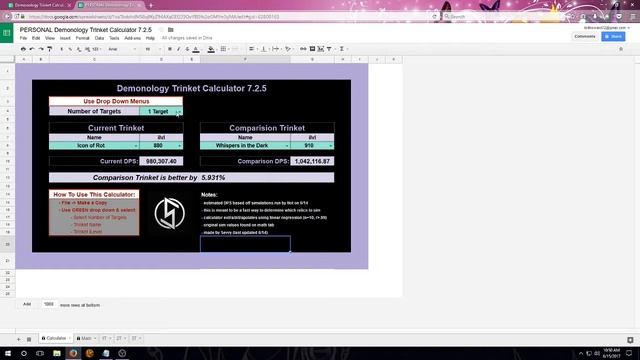Open the View menu

50,38
